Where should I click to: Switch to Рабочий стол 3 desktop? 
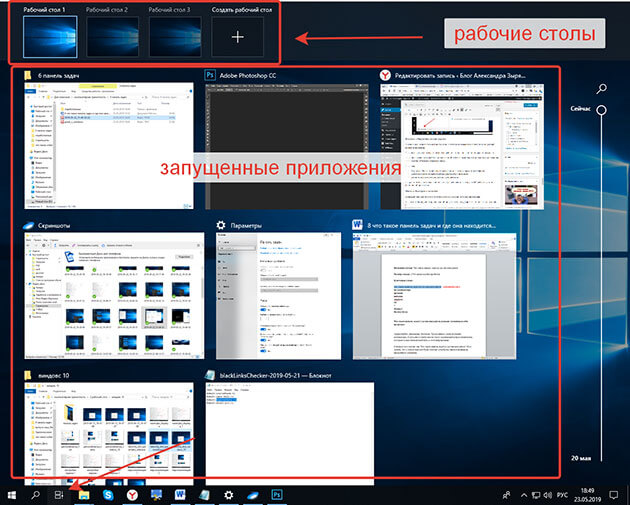coord(175,37)
